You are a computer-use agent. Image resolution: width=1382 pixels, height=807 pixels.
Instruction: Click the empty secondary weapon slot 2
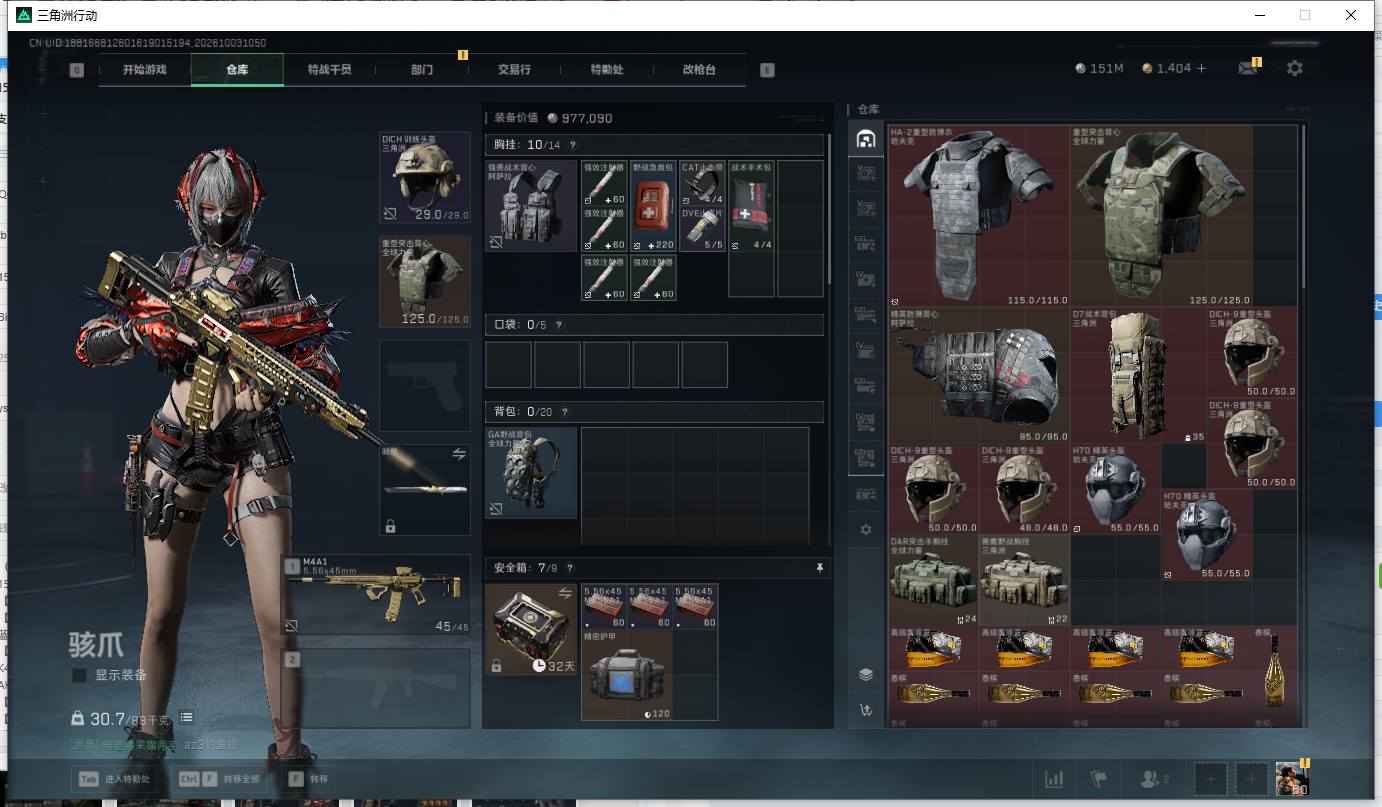tap(376, 688)
